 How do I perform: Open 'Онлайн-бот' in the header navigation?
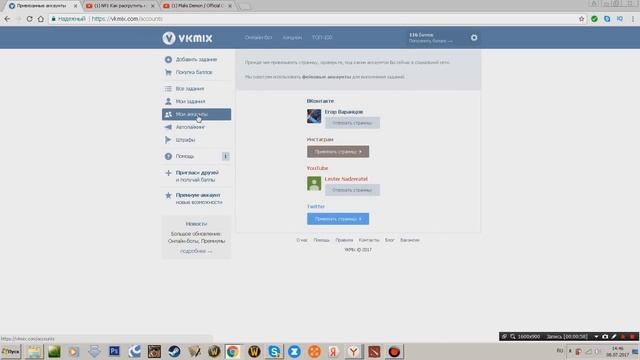pos(258,38)
